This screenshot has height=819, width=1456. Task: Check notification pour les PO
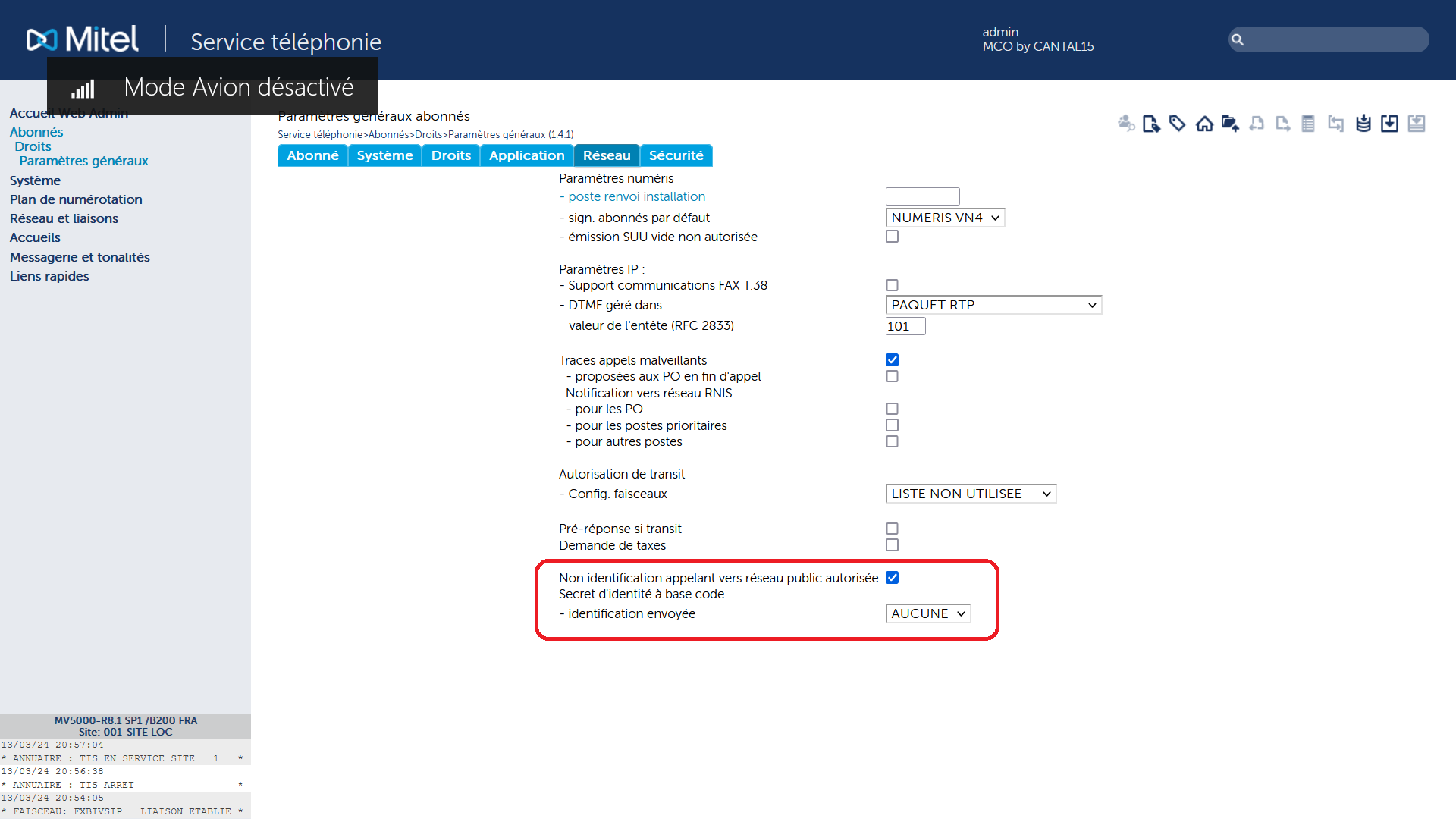tap(893, 409)
